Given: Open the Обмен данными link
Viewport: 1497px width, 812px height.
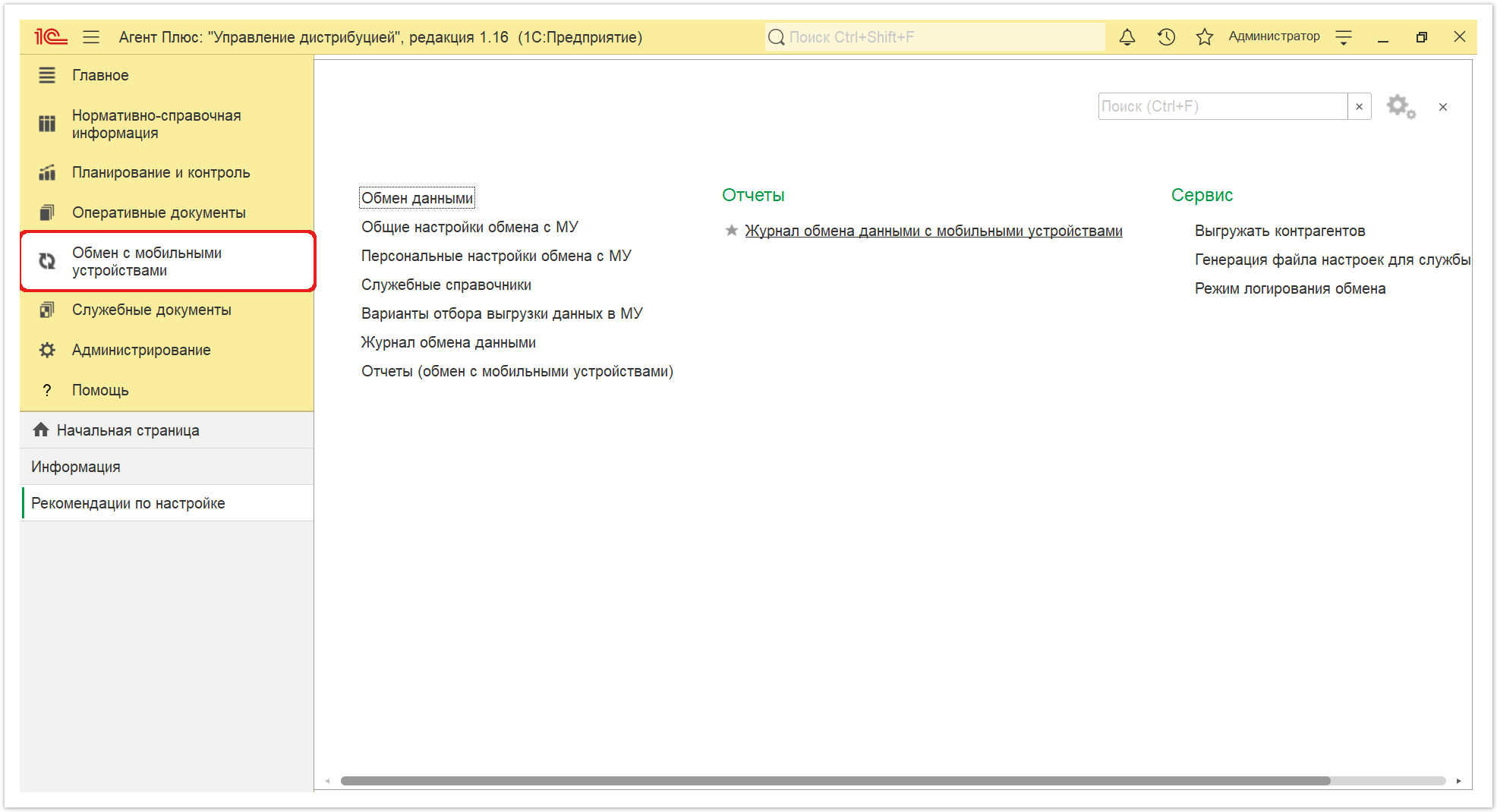Looking at the screenshot, I should (x=417, y=198).
